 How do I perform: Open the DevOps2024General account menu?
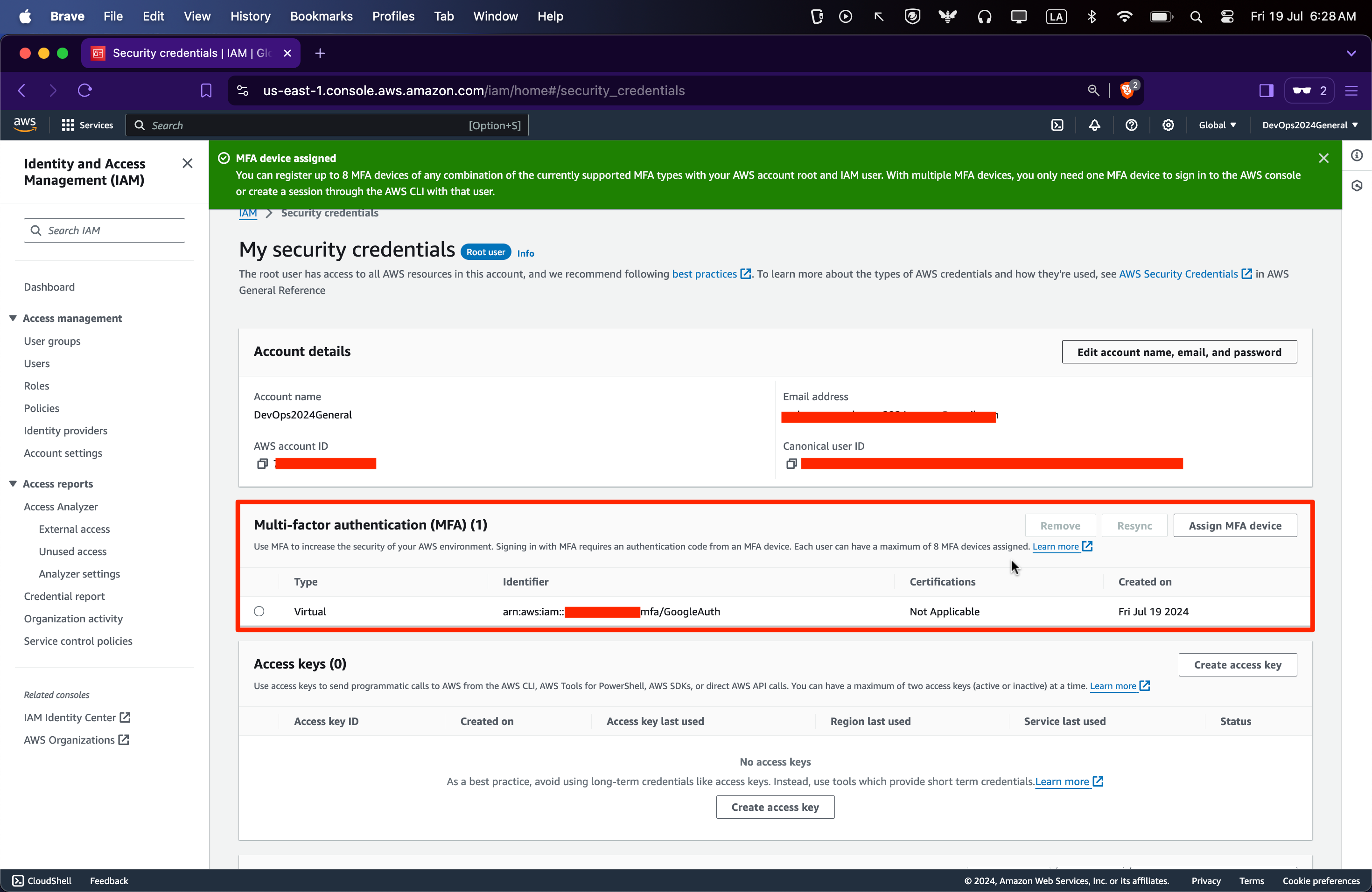click(1310, 125)
